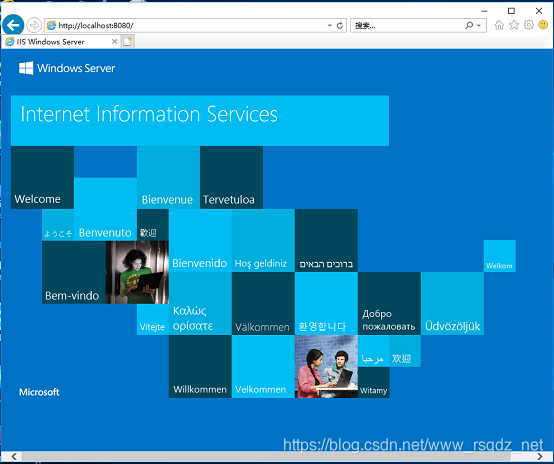The width and height of the screenshot is (554, 464).
Task: Maximize the browser window
Action: coord(511,11)
